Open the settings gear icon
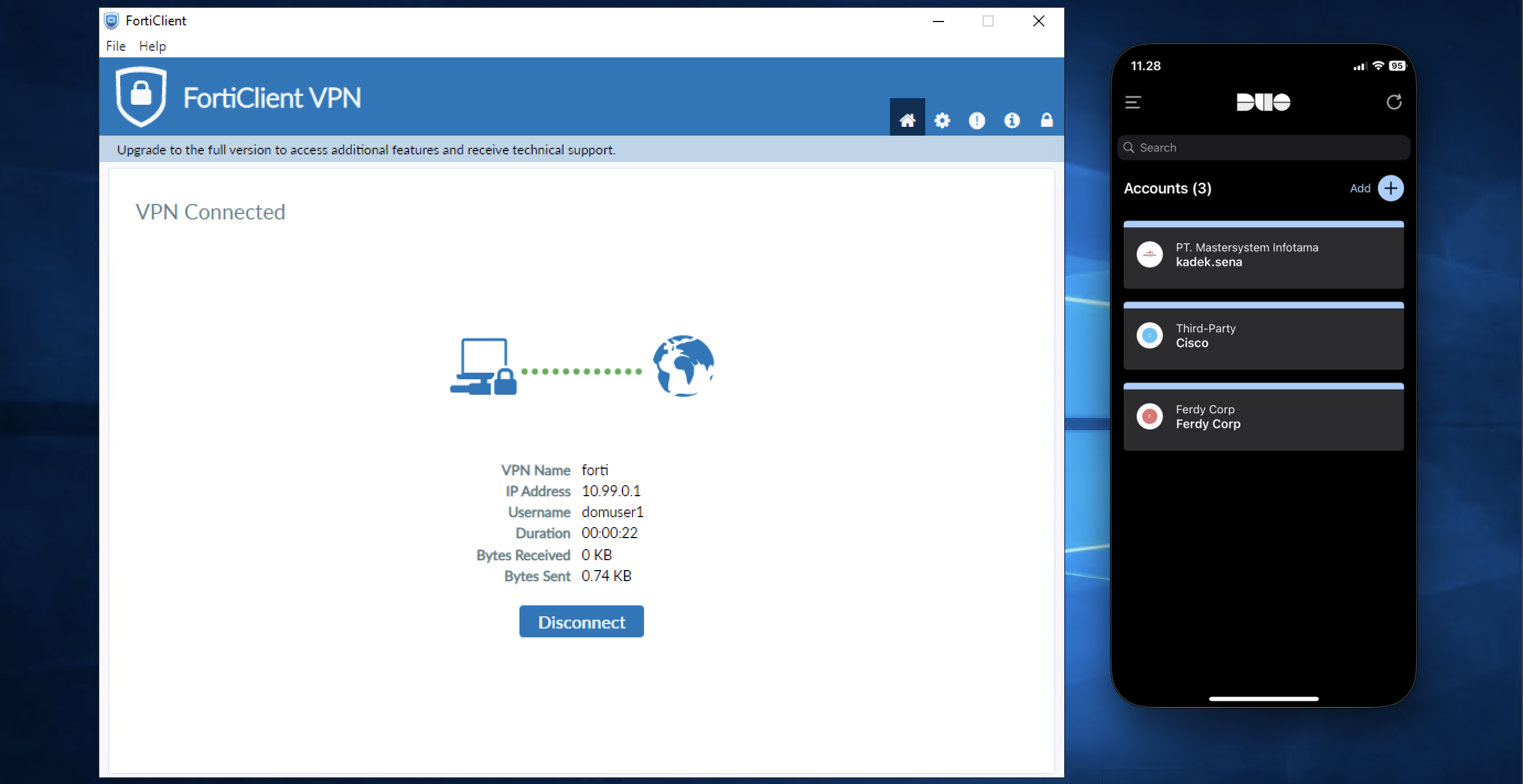Image resolution: width=1523 pixels, height=784 pixels. [942, 121]
